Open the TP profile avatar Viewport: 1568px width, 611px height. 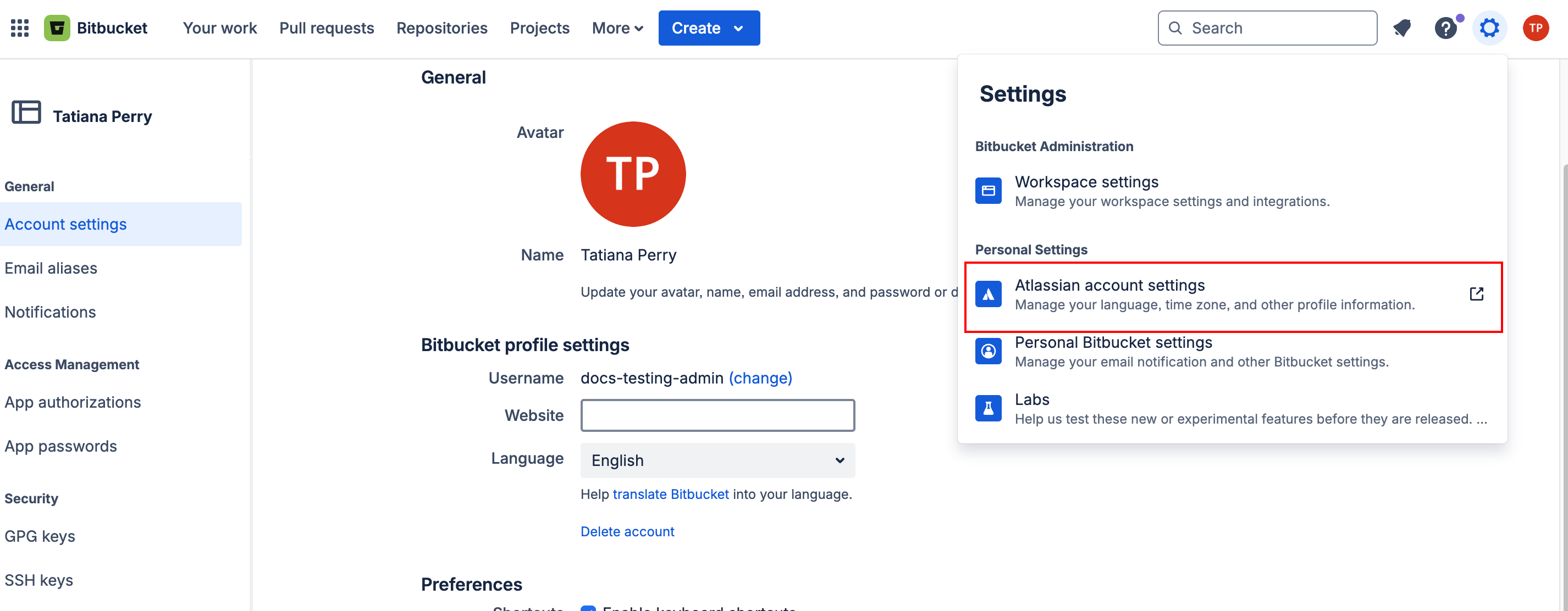1536,27
